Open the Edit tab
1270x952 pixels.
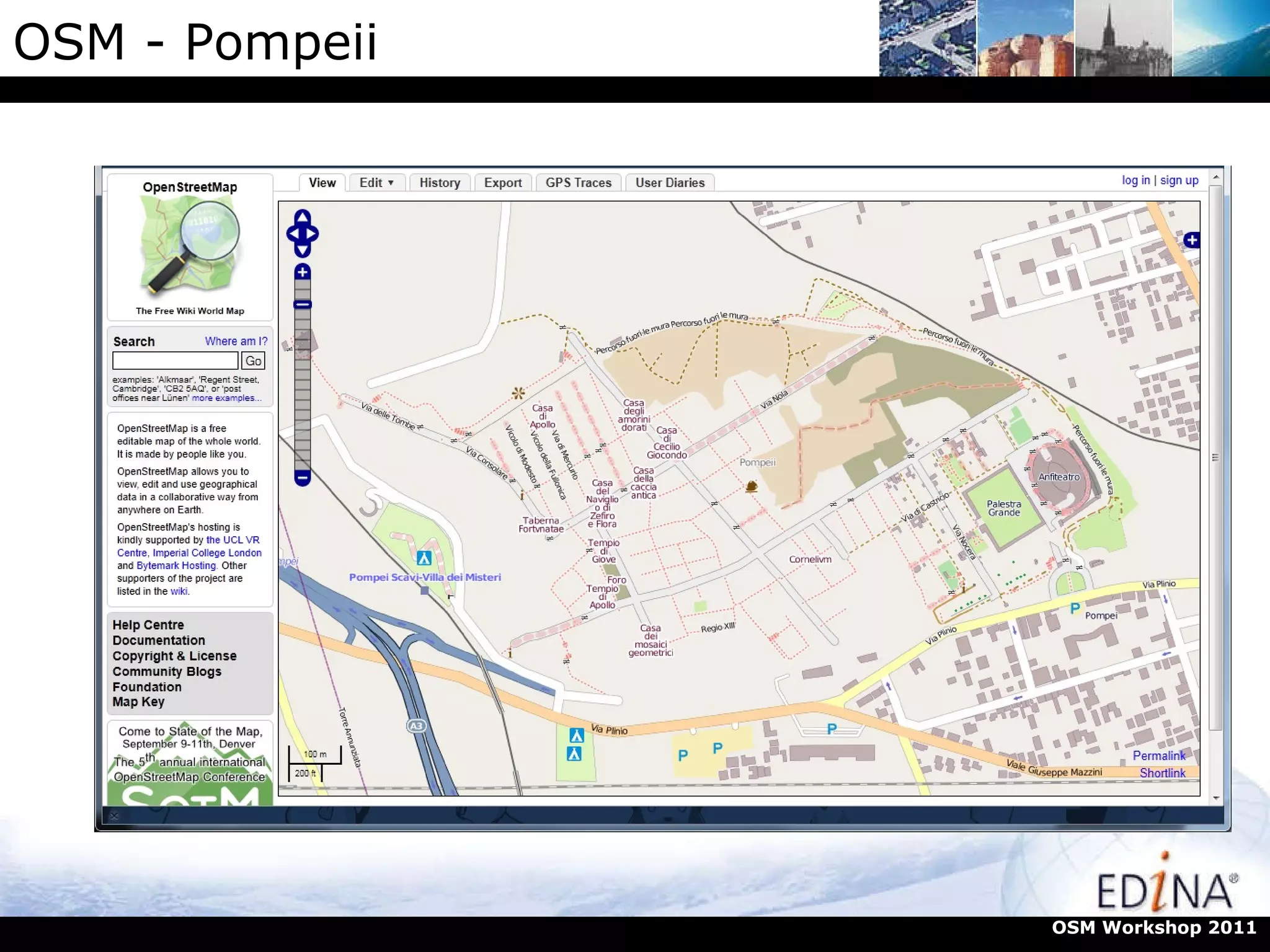[376, 183]
